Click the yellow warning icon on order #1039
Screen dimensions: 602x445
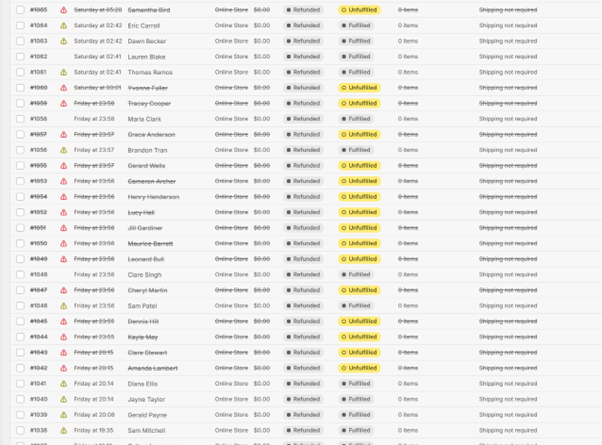click(64, 414)
